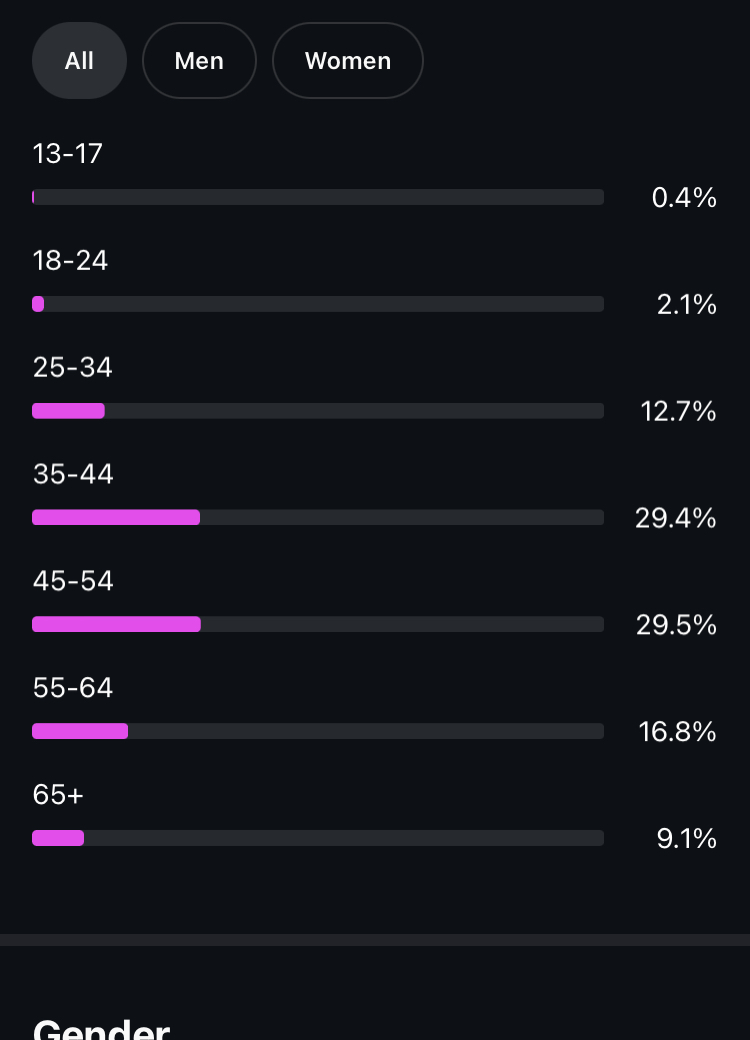Click the 18-24 age bar
The width and height of the screenshot is (750, 1040).
click(x=318, y=304)
